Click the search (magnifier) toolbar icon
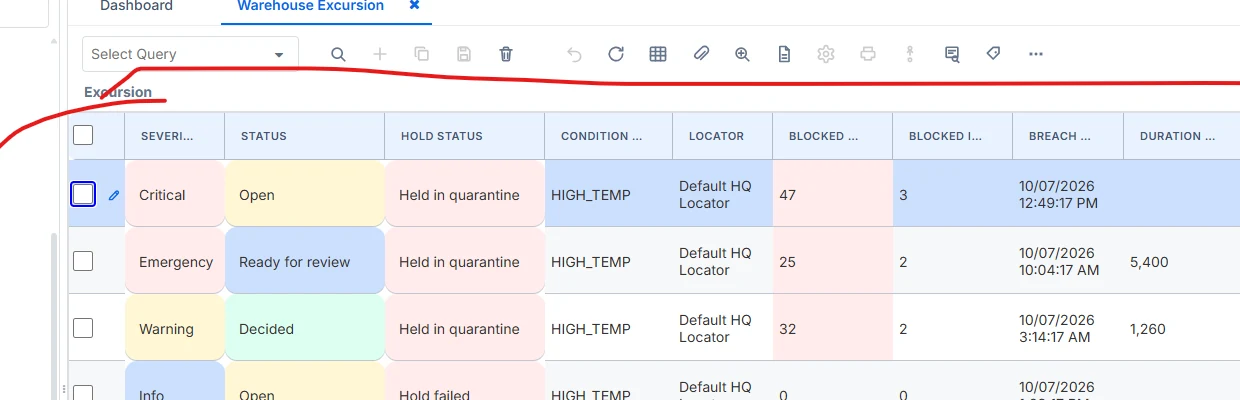The image size is (1240, 400). click(x=338, y=54)
